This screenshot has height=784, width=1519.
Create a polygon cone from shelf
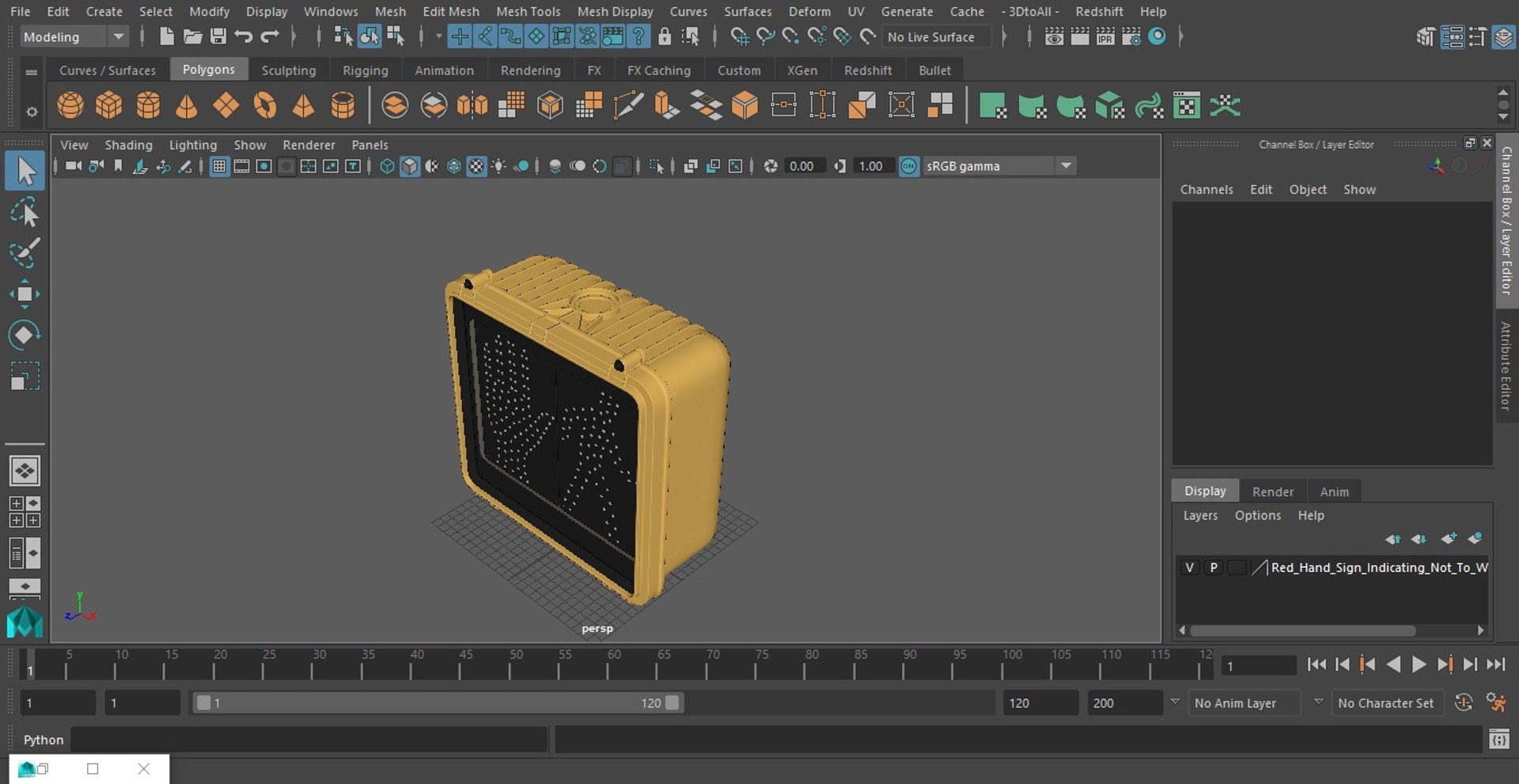187,105
